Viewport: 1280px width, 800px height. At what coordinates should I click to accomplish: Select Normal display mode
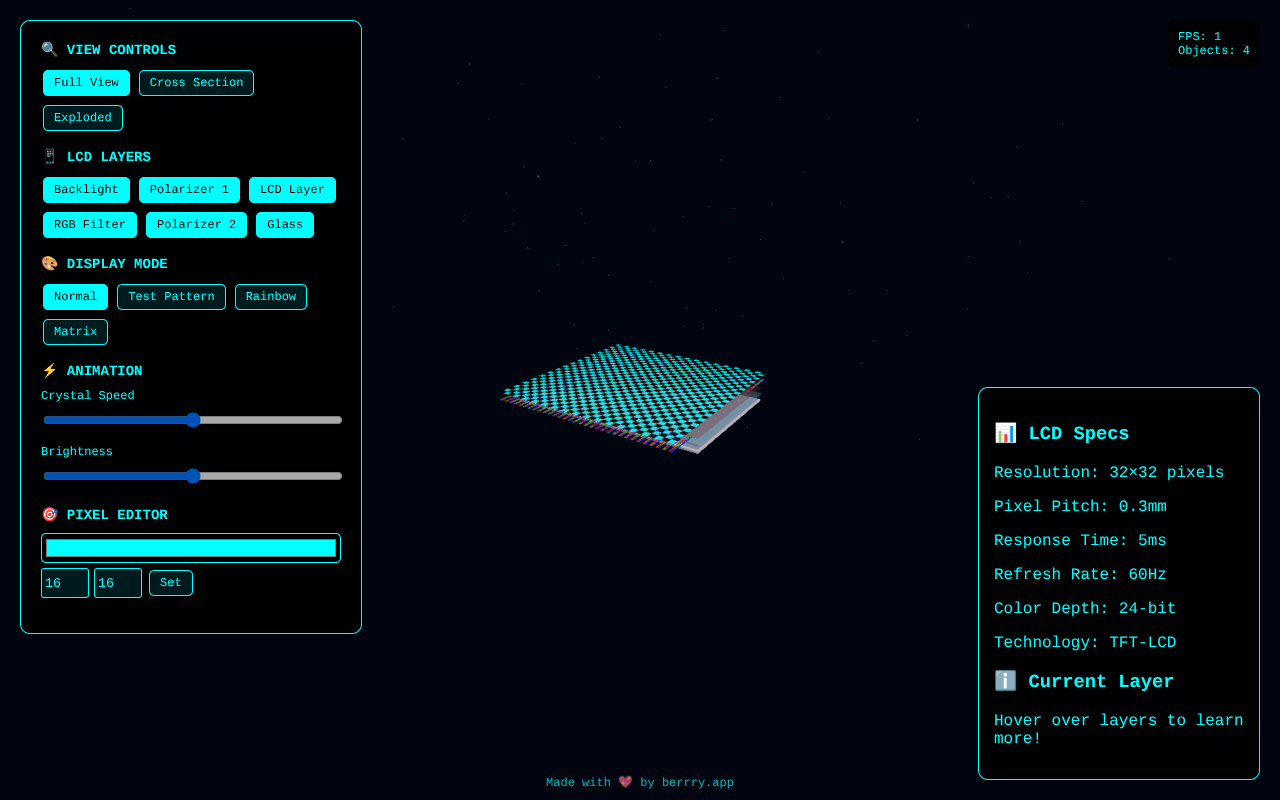75,297
